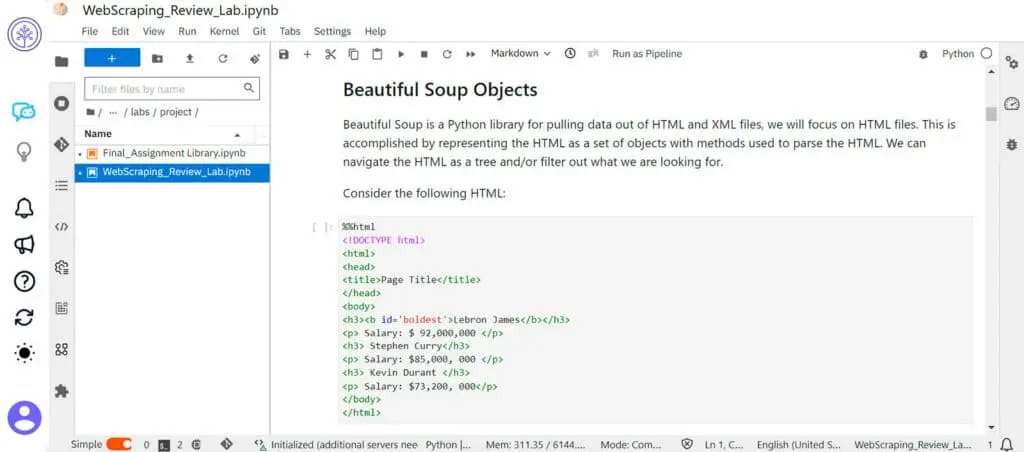The height and width of the screenshot is (452, 1024).
Task: Restart kernel and run all cells
Action: (470, 54)
